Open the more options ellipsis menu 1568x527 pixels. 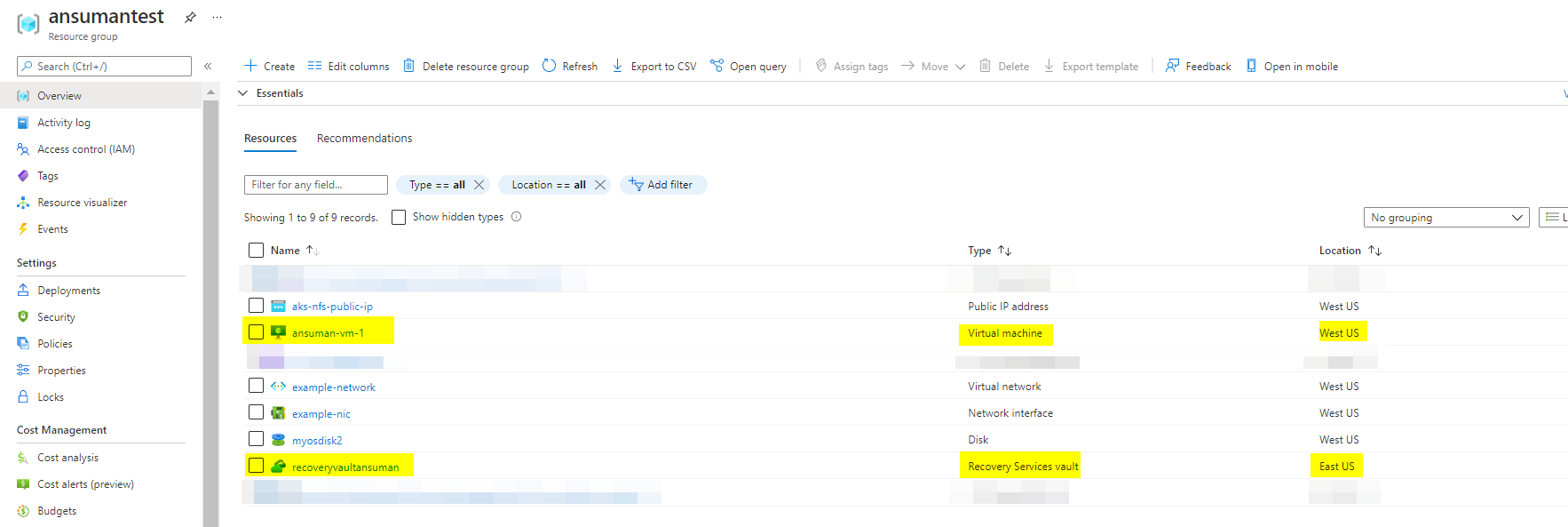(x=218, y=17)
